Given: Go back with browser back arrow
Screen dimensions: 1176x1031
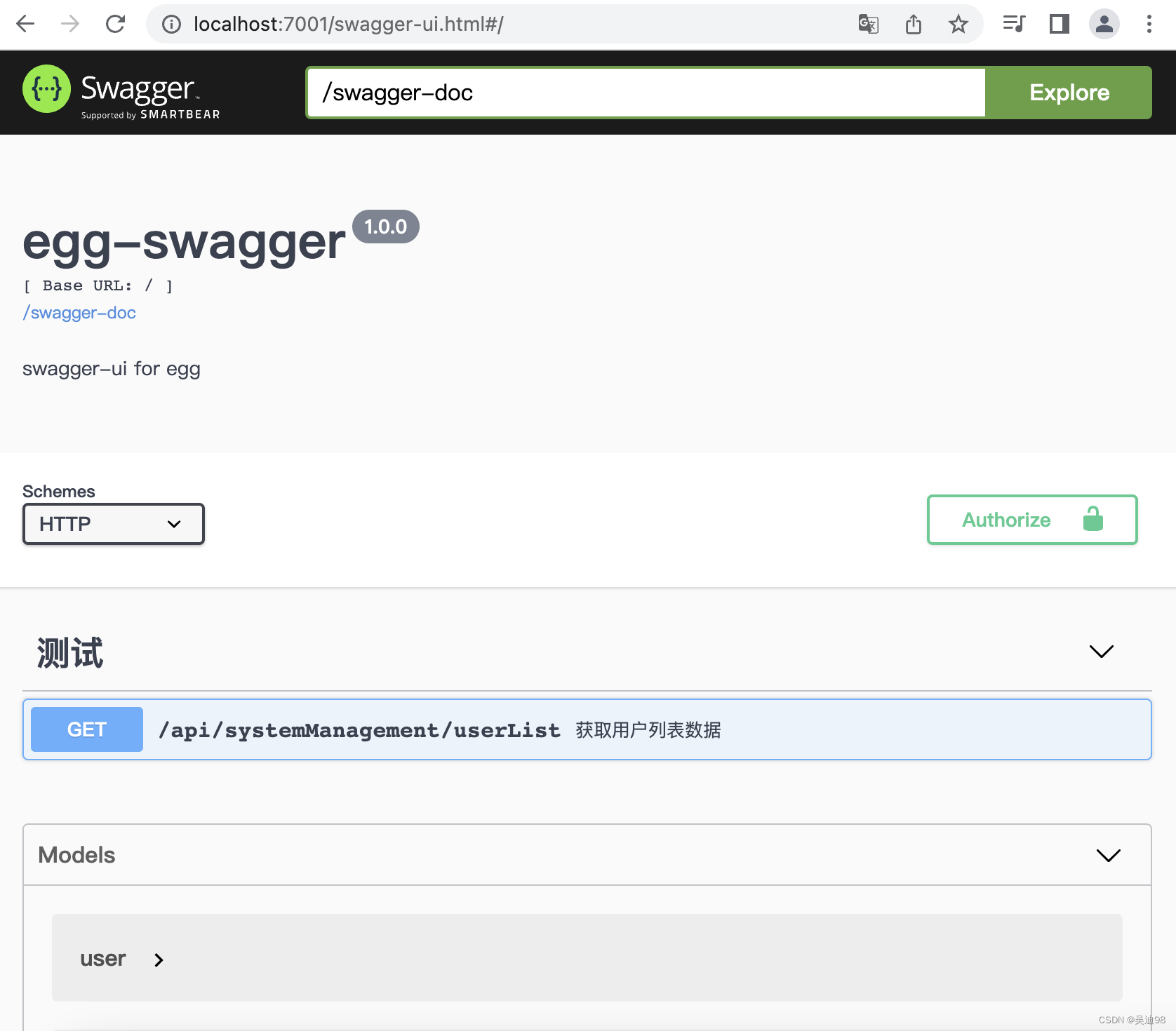Looking at the screenshot, I should pyautogui.click(x=25, y=24).
